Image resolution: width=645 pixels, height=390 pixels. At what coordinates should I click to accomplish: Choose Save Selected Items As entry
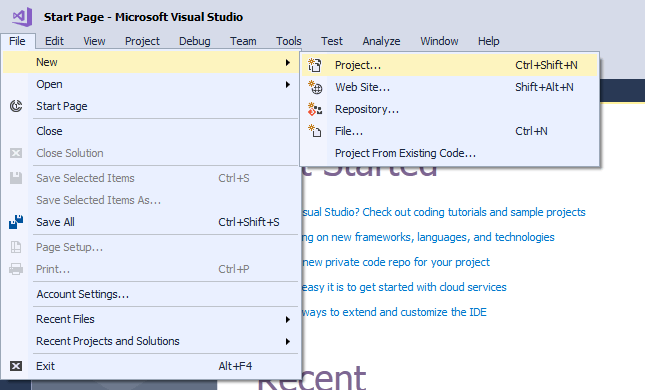151,200
